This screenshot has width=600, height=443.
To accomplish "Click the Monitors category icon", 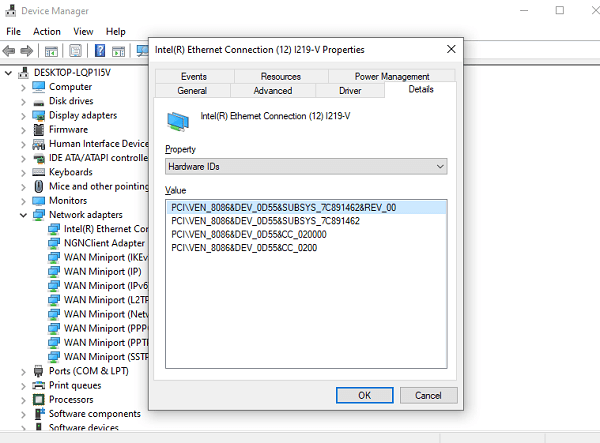I will click(x=39, y=200).
